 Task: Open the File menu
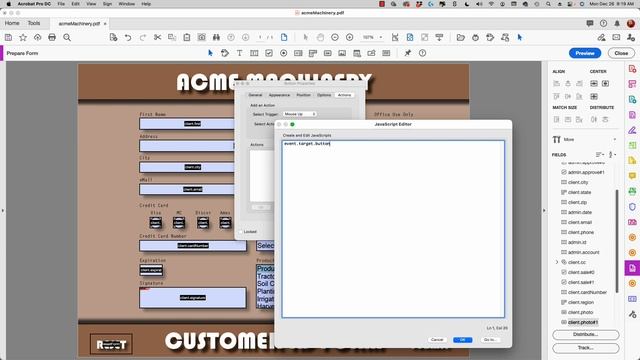tap(61, 4)
